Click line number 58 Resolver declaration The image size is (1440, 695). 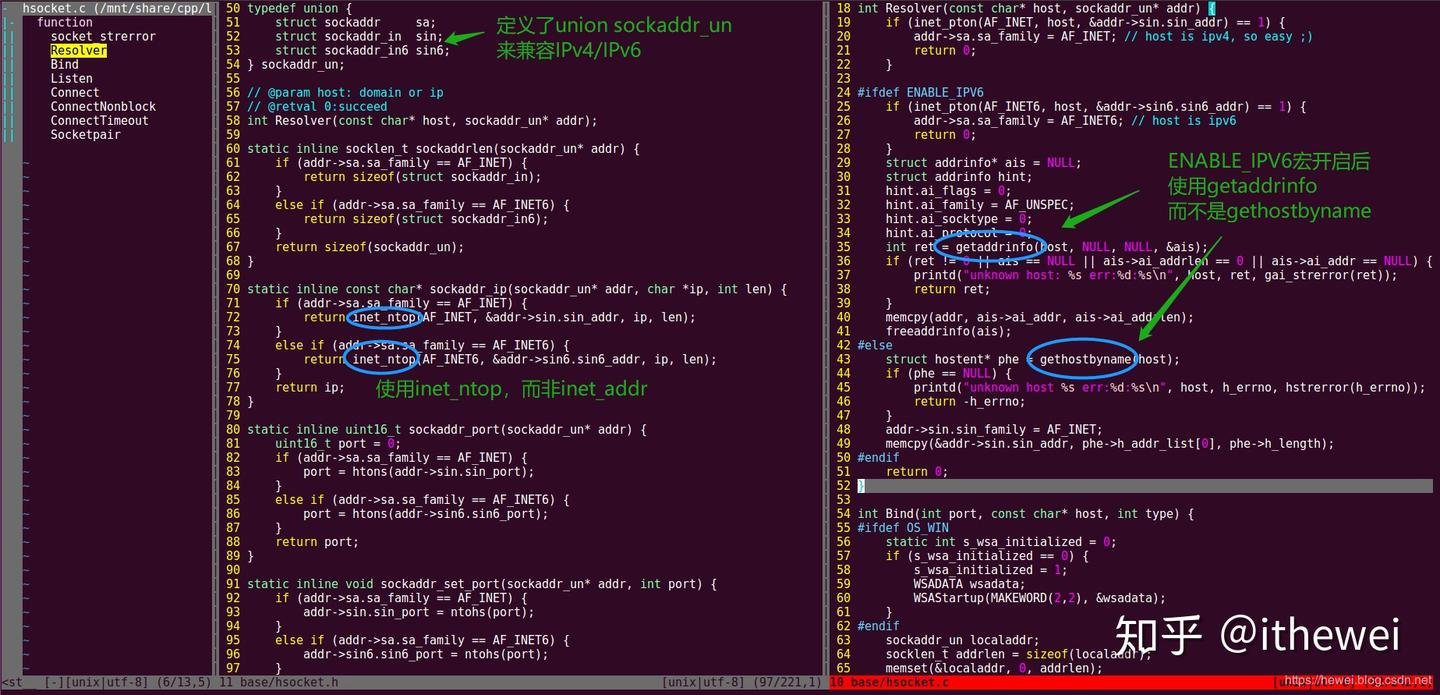pos(232,120)
